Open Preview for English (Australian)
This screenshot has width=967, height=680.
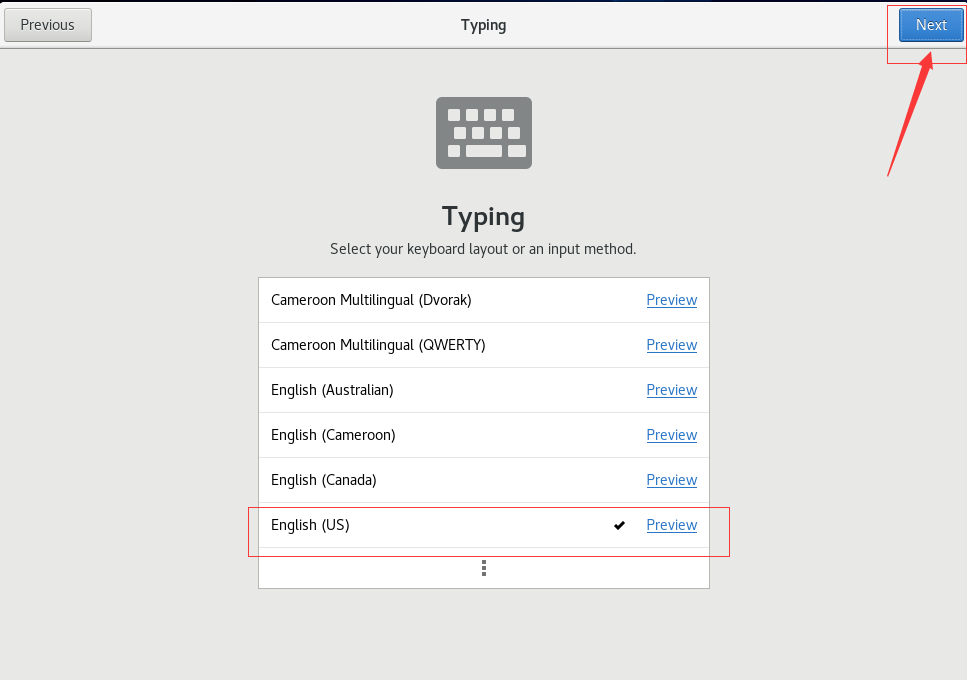(672, 390)
